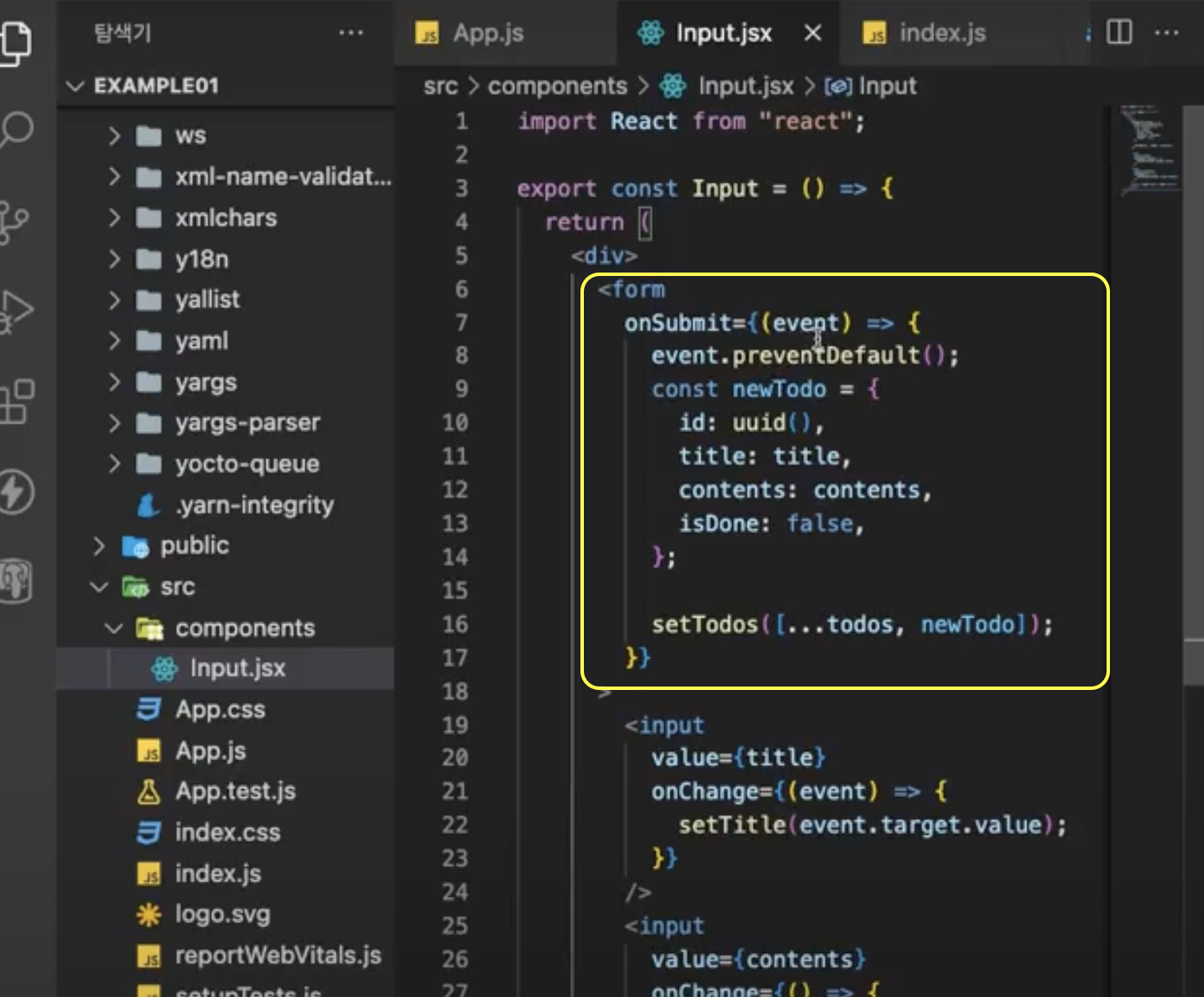
Task: Close the Input.jsx tab
Action: [x=812, y=33]
